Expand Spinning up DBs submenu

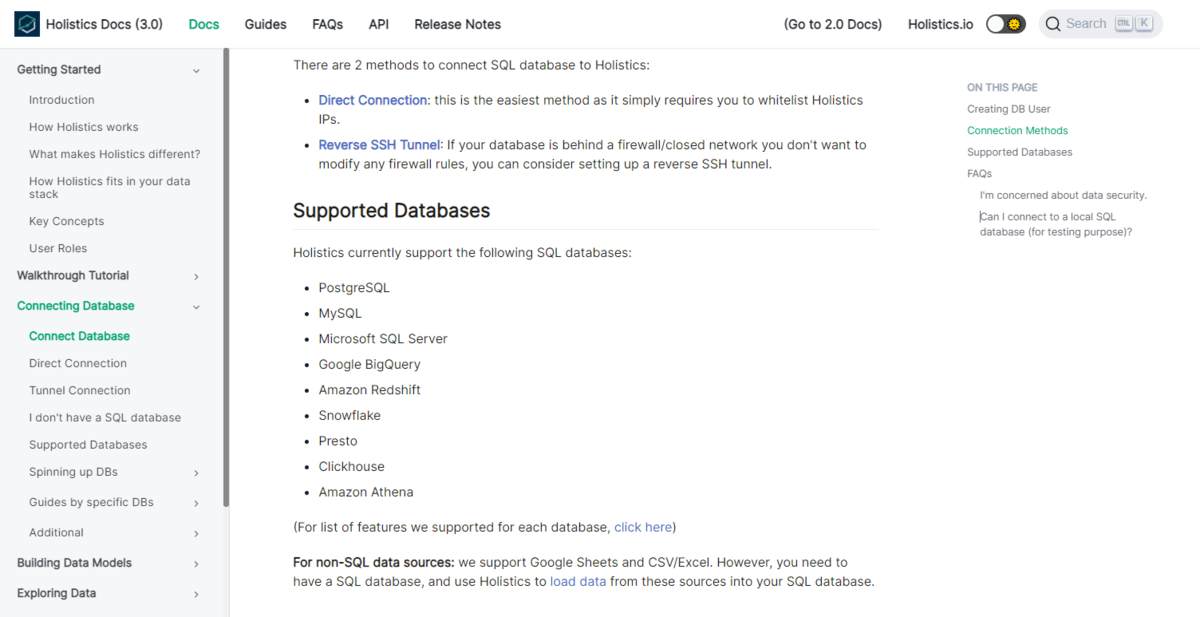[196, 472]
